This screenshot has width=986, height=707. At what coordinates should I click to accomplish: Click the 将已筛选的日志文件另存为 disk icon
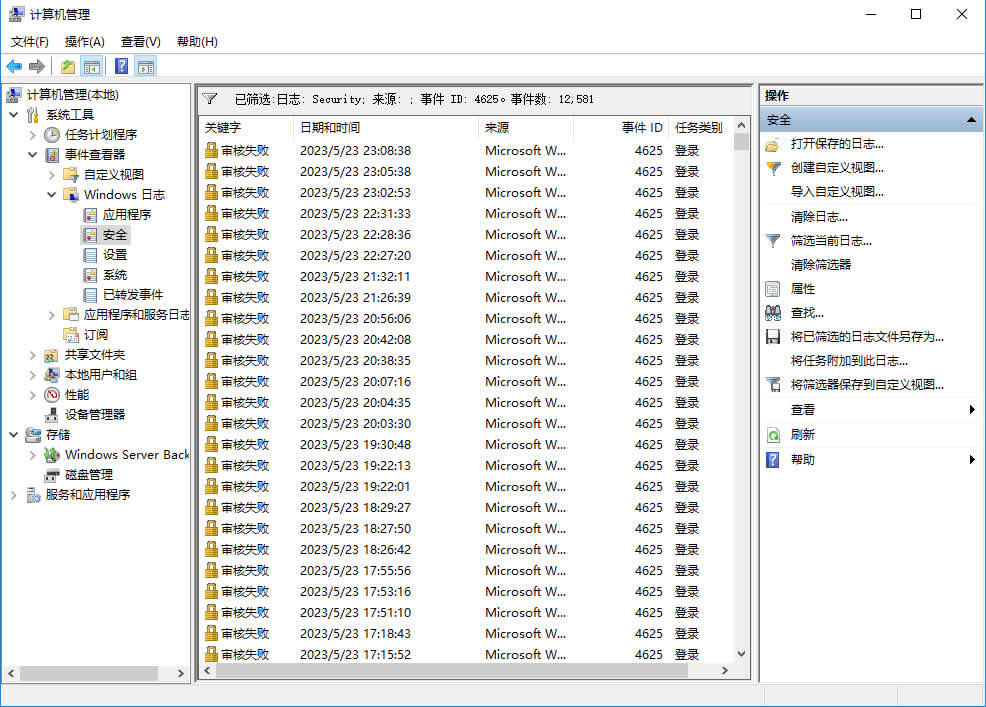pyautogui.click(x=774, y=335)
